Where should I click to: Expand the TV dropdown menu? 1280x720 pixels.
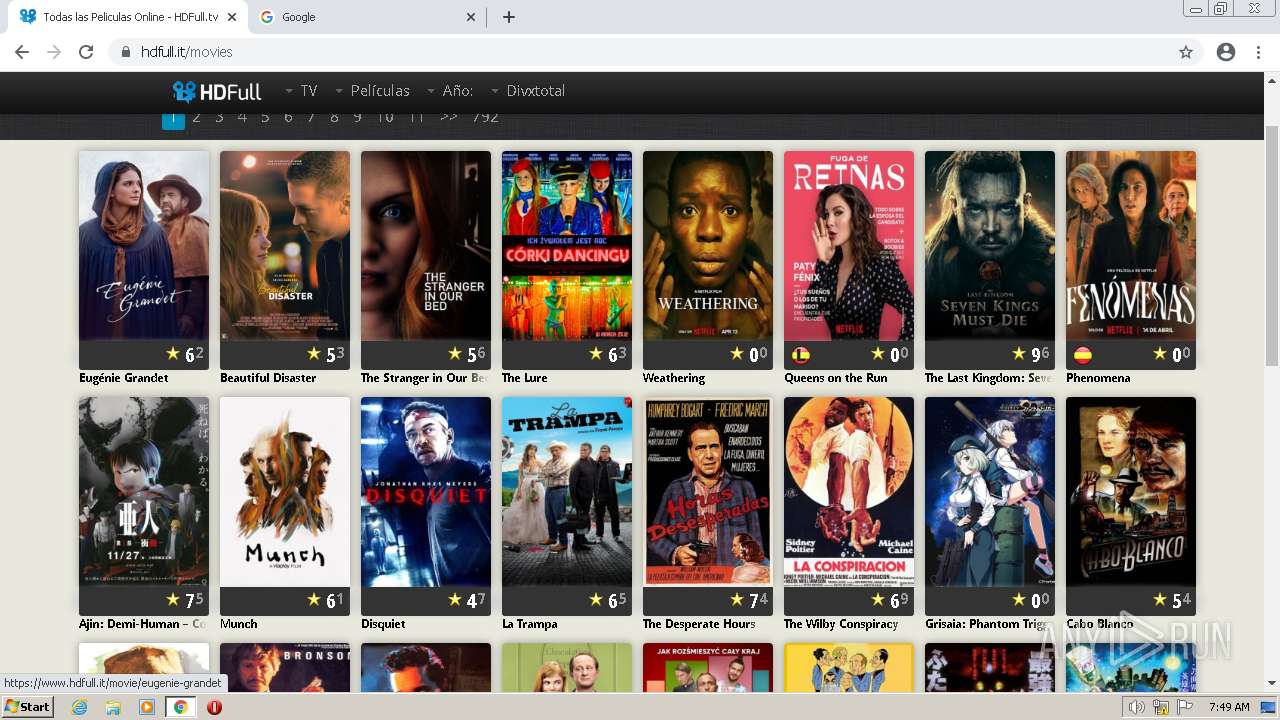click(302, 91)
